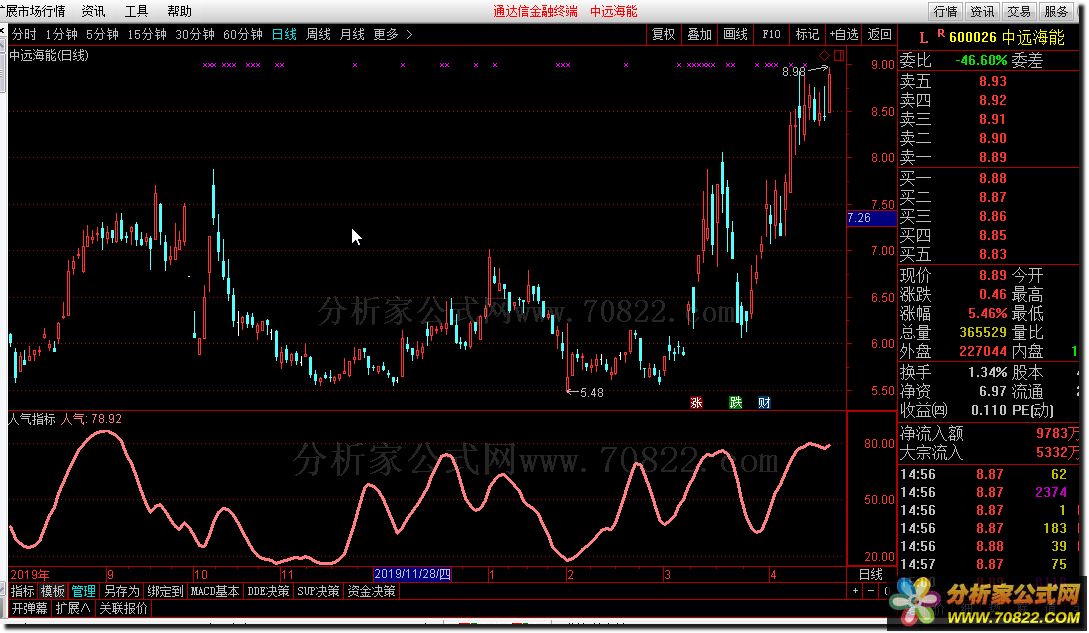Switch to 1分钟 period
The height and width of the screenshot is (633, 1089).
point(62,34)
